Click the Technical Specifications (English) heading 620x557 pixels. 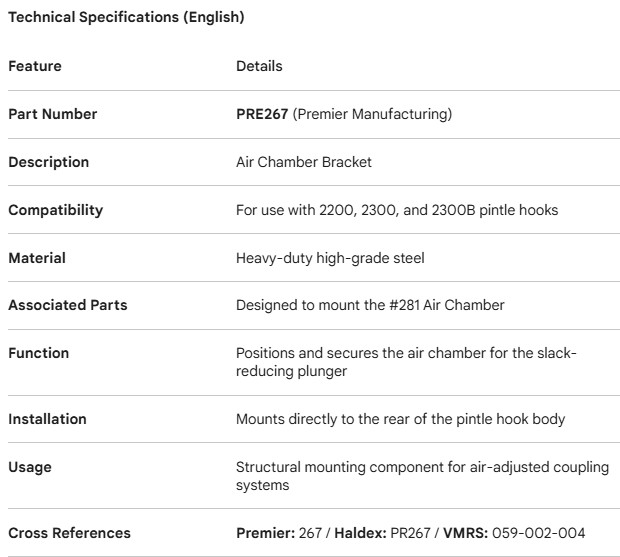pos(126,18)
